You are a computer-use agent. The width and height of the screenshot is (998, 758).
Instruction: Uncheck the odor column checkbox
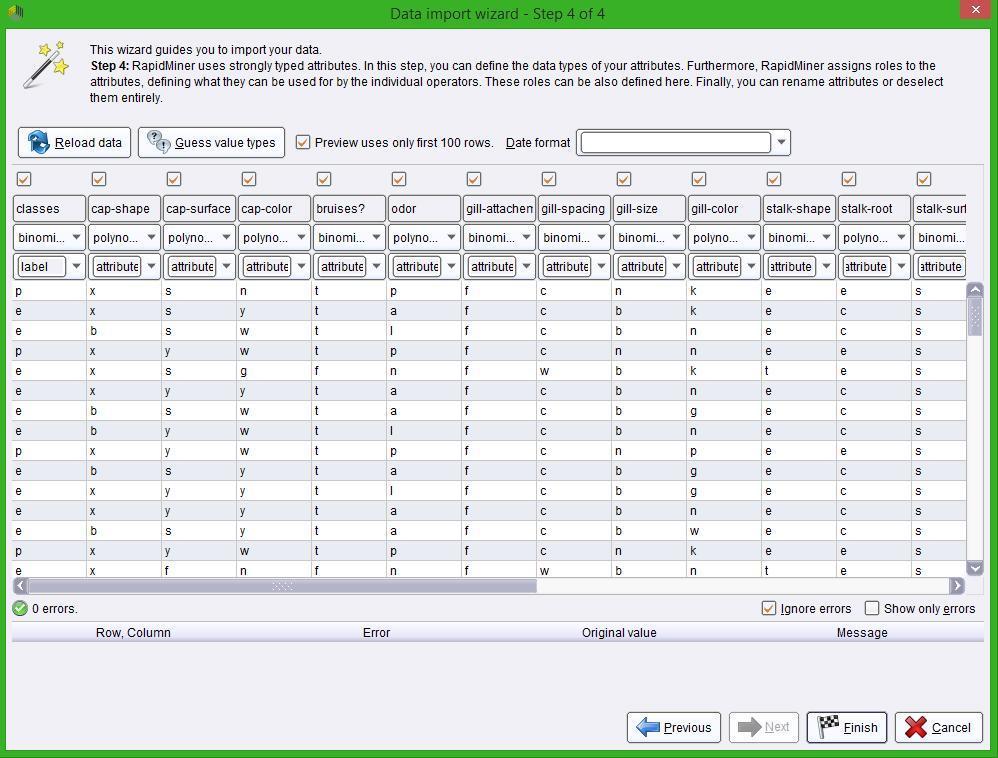(399, 179)
